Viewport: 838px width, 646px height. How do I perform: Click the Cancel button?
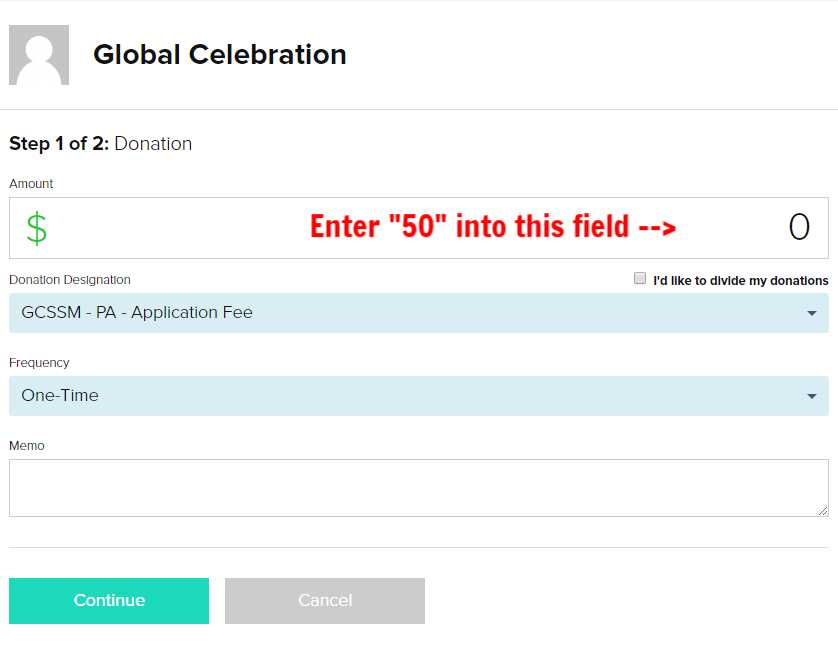coord(325,601)
